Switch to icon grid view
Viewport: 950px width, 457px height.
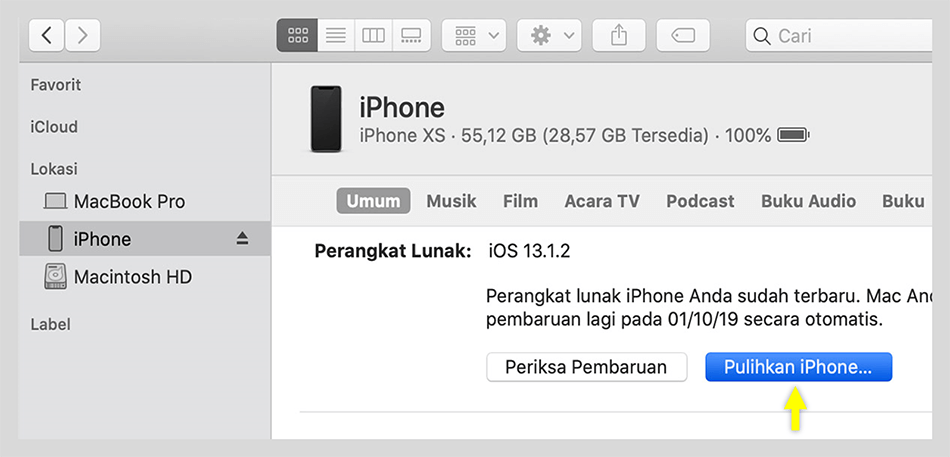click(x=297, y=36)
